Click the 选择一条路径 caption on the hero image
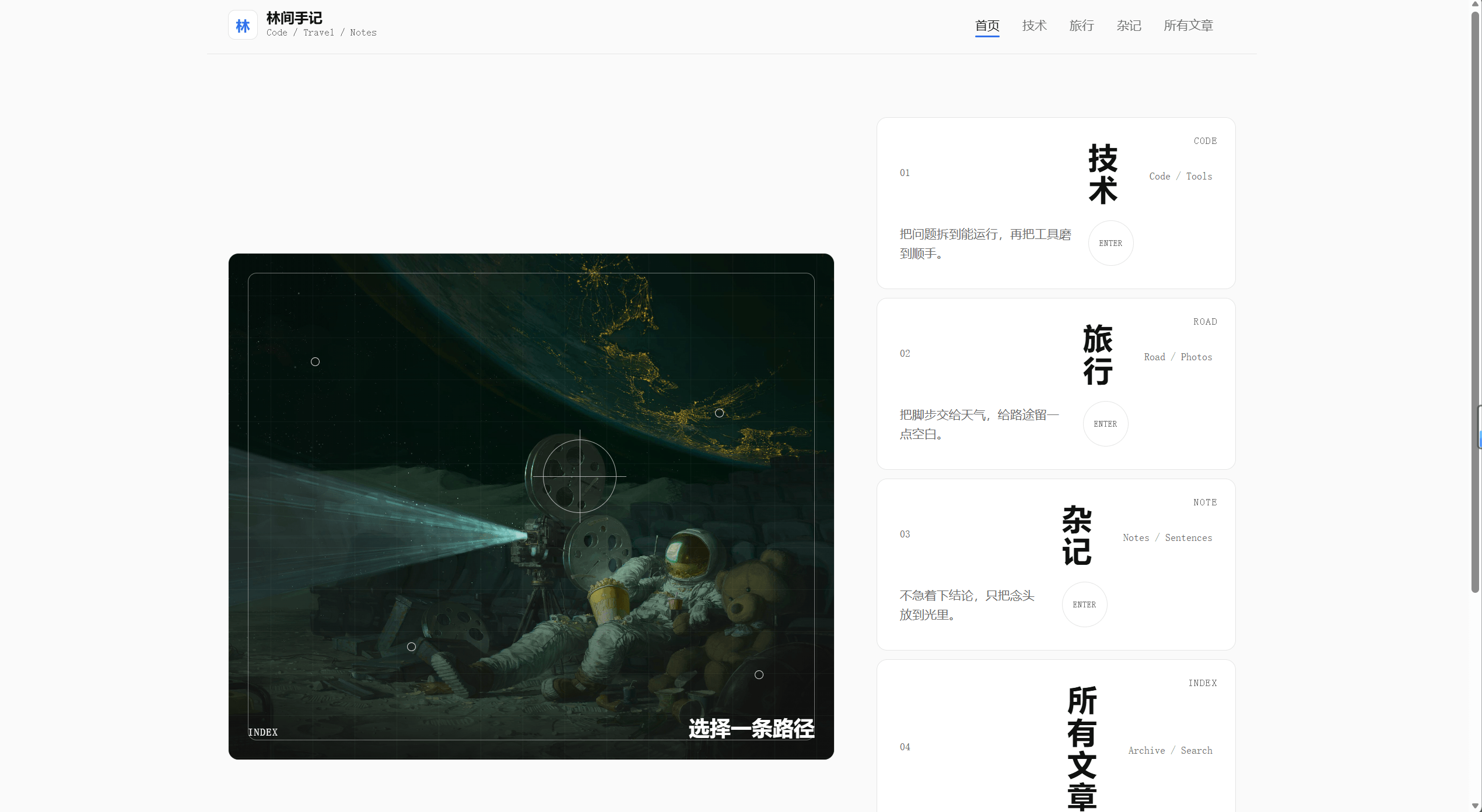Image resolution: width=1482 pixels, height=812 pixels. click(x=751, y=729)
